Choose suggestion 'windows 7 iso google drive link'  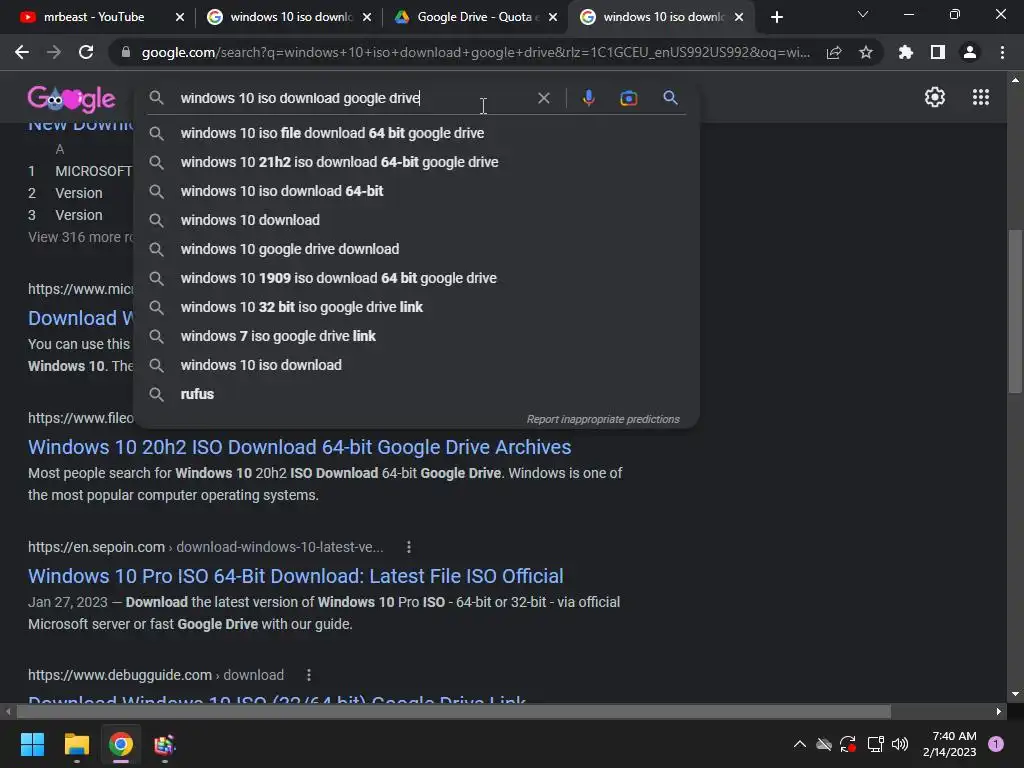(416, 336)
